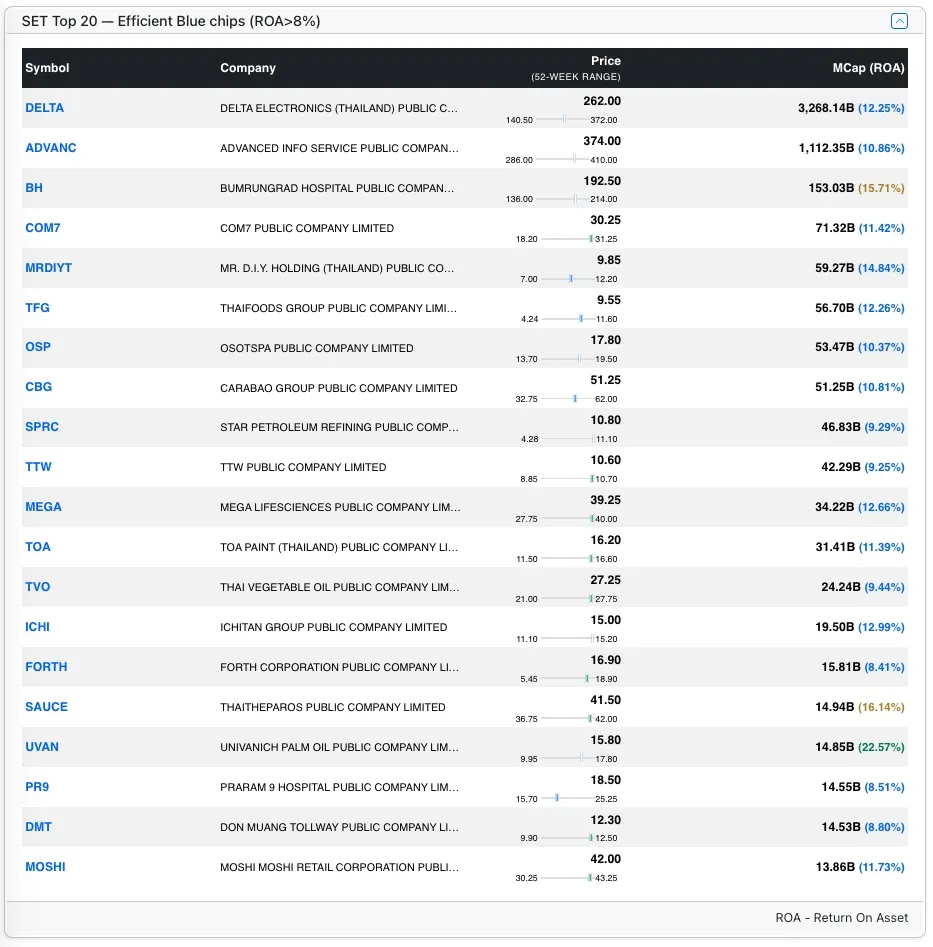Viewport: 933px width, 947px height.
Task: Click the MCap (ROA) column header
Action: click(868, 68)
